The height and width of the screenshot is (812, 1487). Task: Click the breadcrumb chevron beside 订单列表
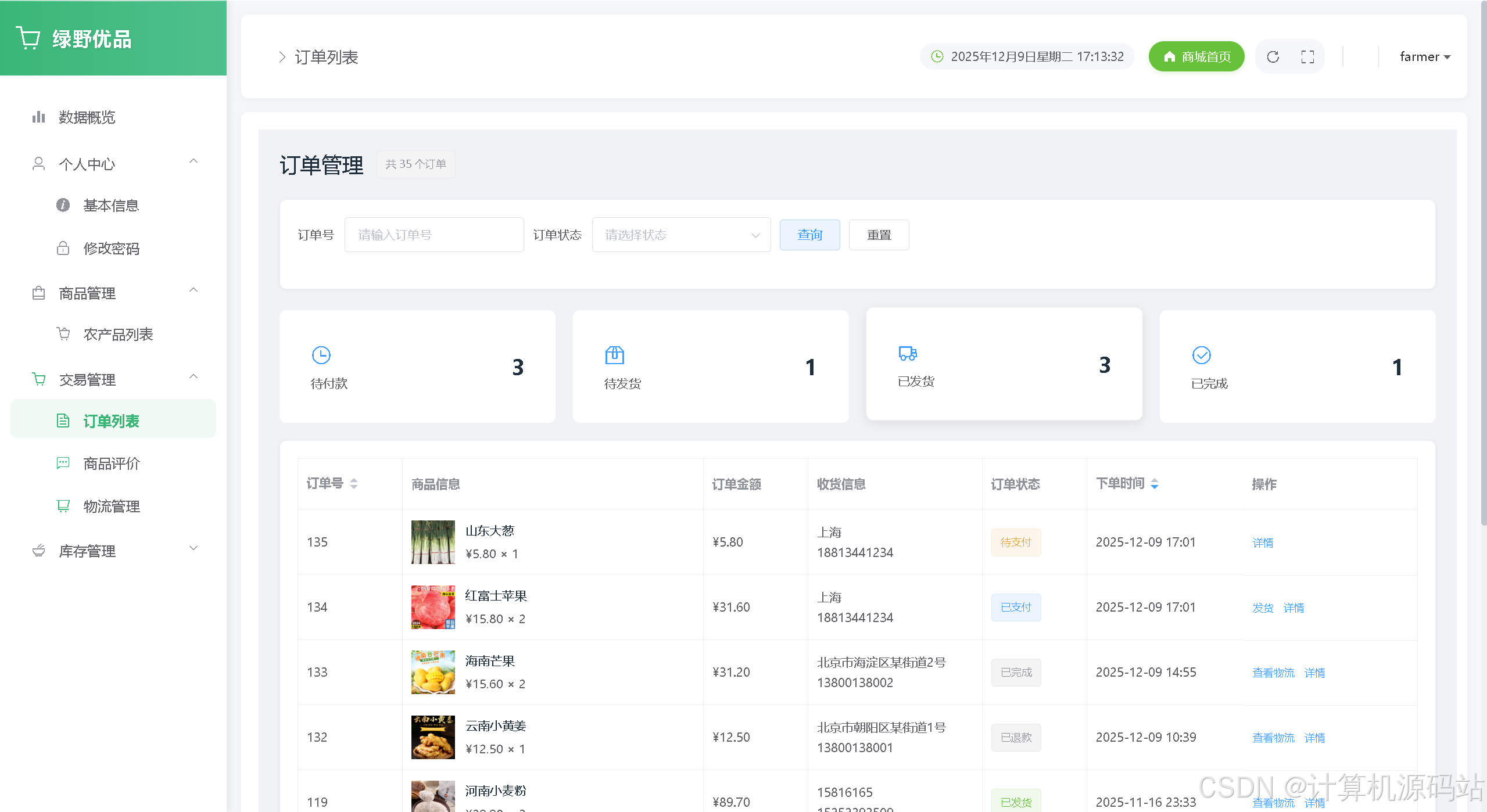pos(282,57)
